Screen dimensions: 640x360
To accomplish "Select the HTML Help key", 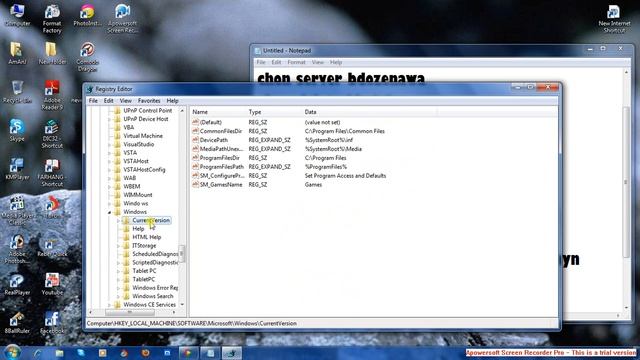I will tap(147, 237).
